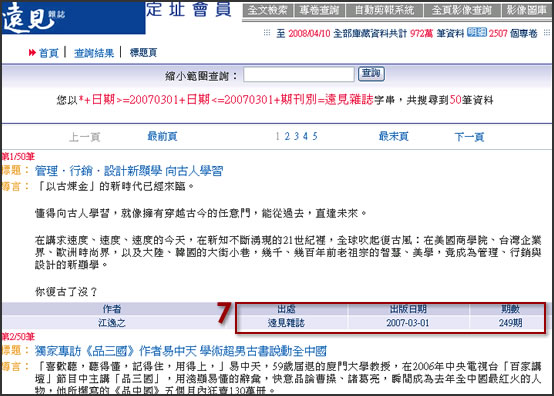This screenshot has width=554, height=396.
Task: Jump to 最末頁 of results
Action: [x=394, y=136]
